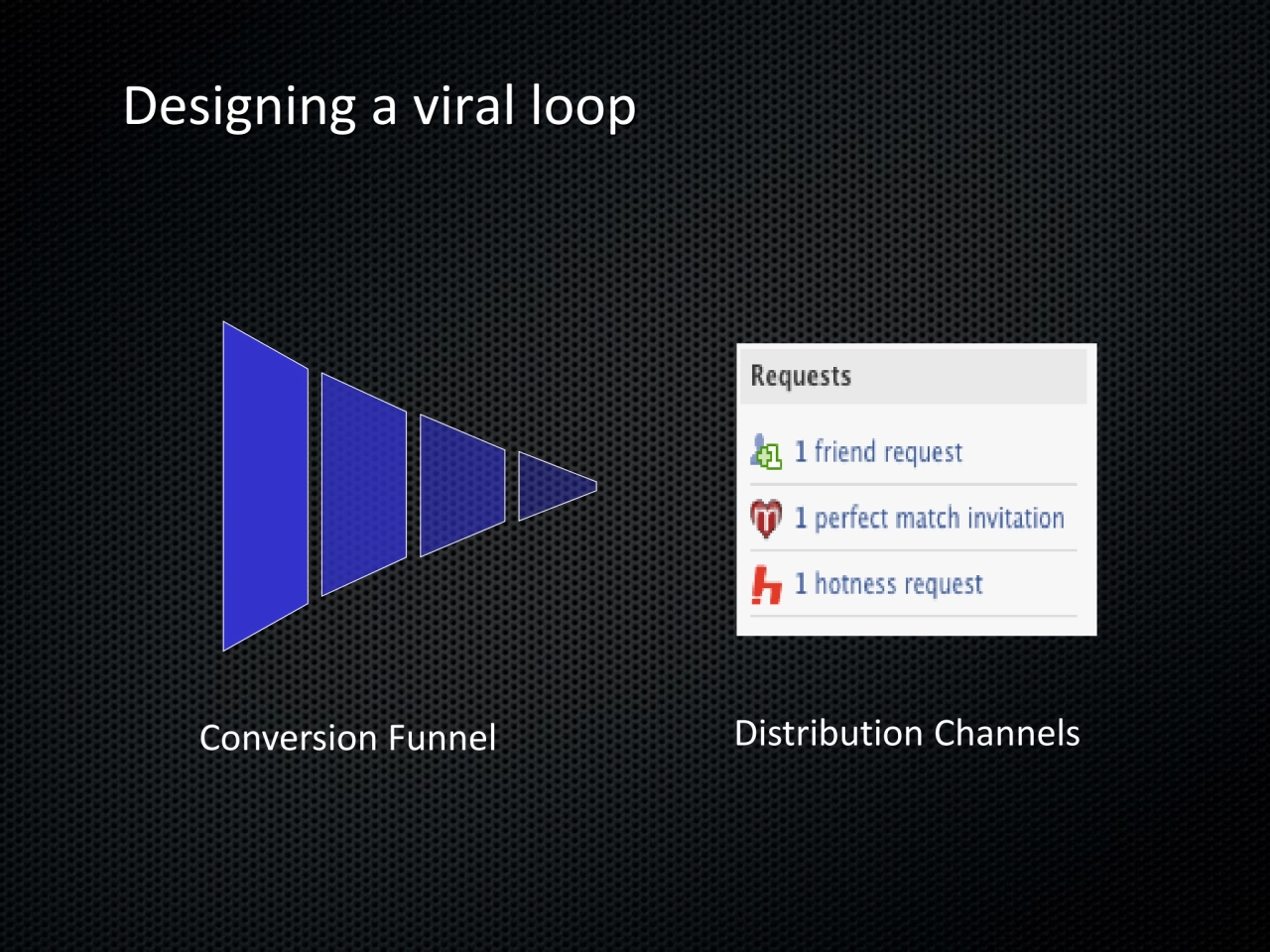The height and width of the screenshot is (952, 1270).
Task: Select the largest funnel segment
Action: tap(265, 486)
